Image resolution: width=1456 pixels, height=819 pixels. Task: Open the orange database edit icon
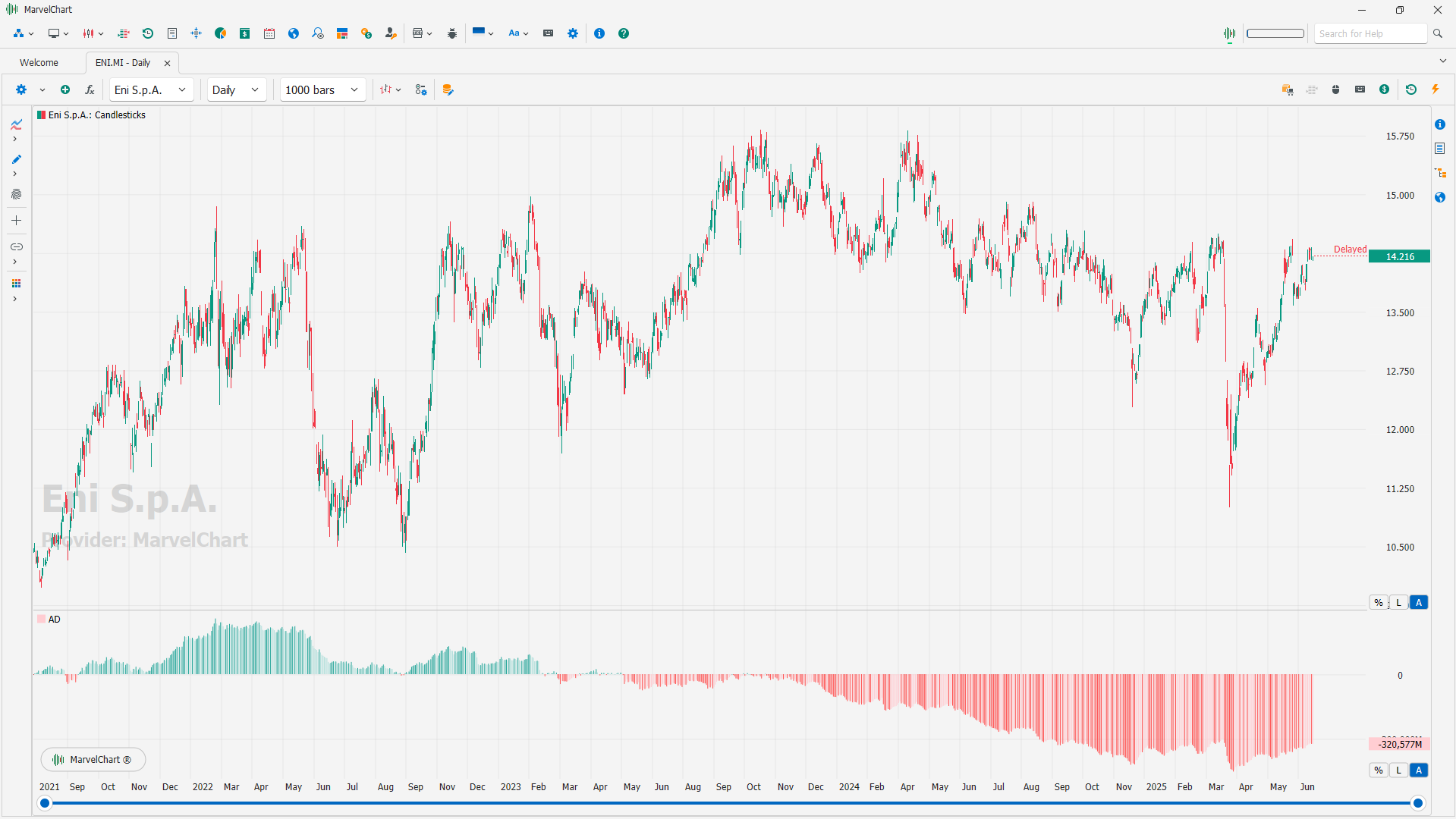tap(448, 89)
